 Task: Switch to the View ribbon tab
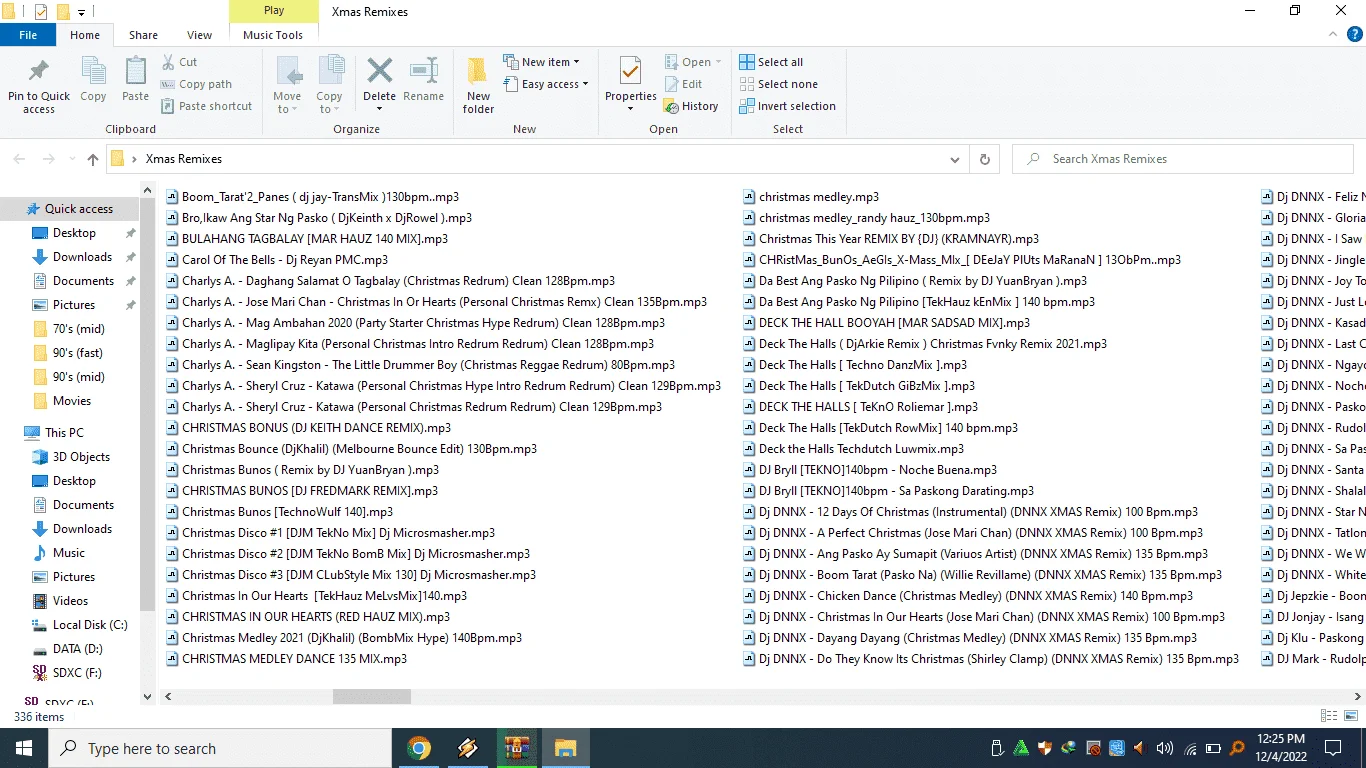click(x=199, y=35)
